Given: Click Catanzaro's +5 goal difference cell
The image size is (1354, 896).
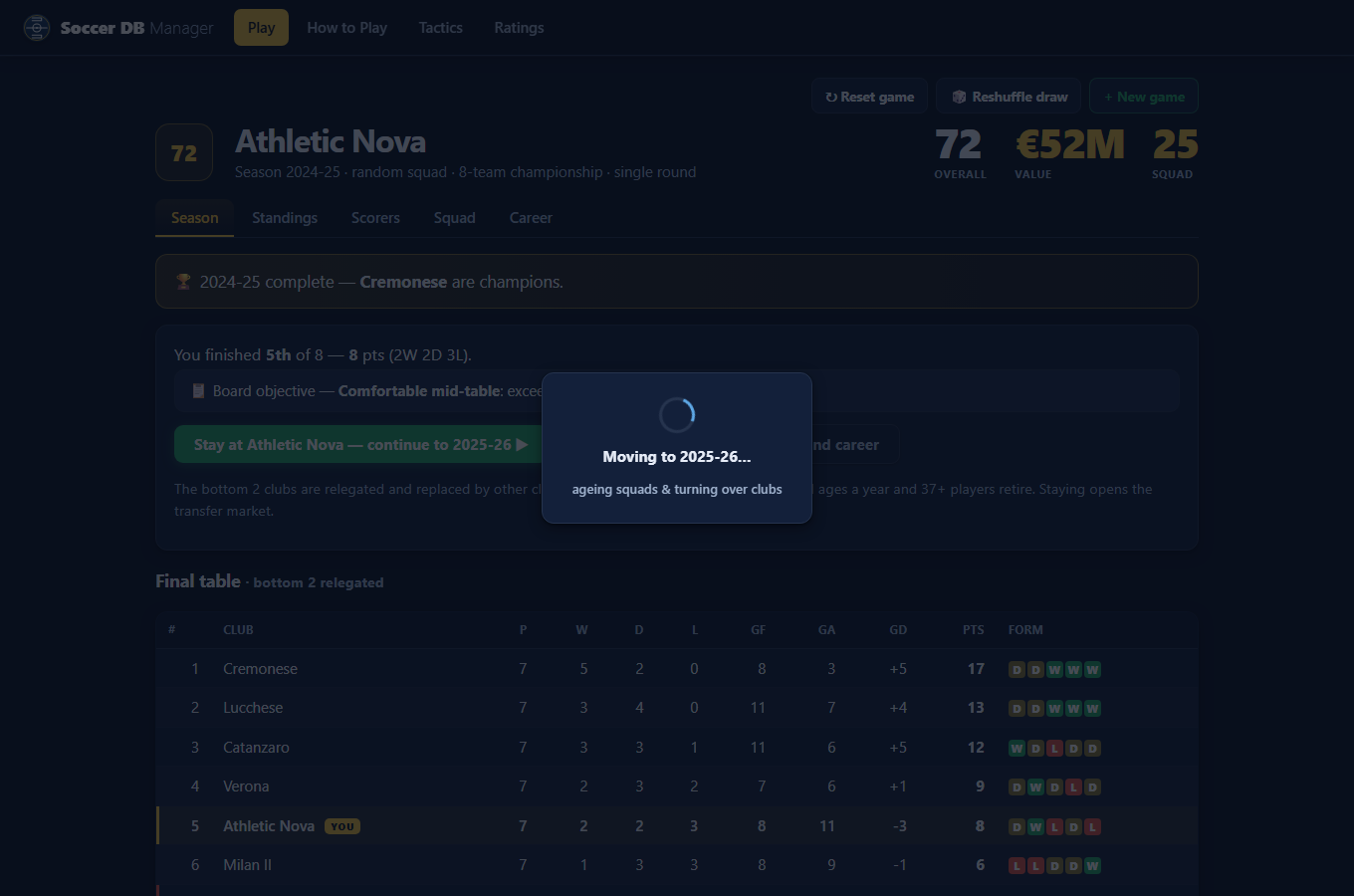Looking at the screenshot, I should pos(898,748).
